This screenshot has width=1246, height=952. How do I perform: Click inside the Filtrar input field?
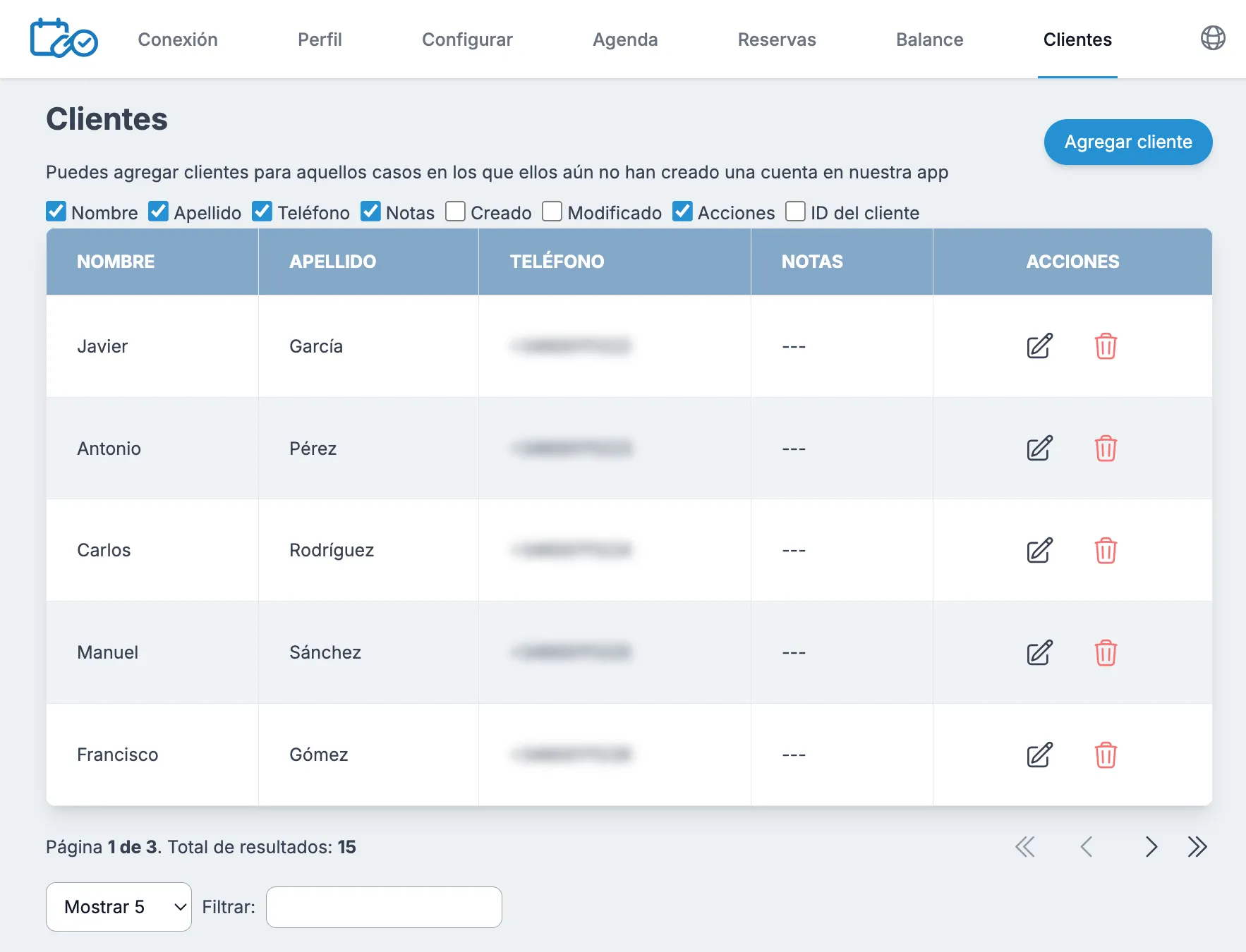click(x=383, y=907)
